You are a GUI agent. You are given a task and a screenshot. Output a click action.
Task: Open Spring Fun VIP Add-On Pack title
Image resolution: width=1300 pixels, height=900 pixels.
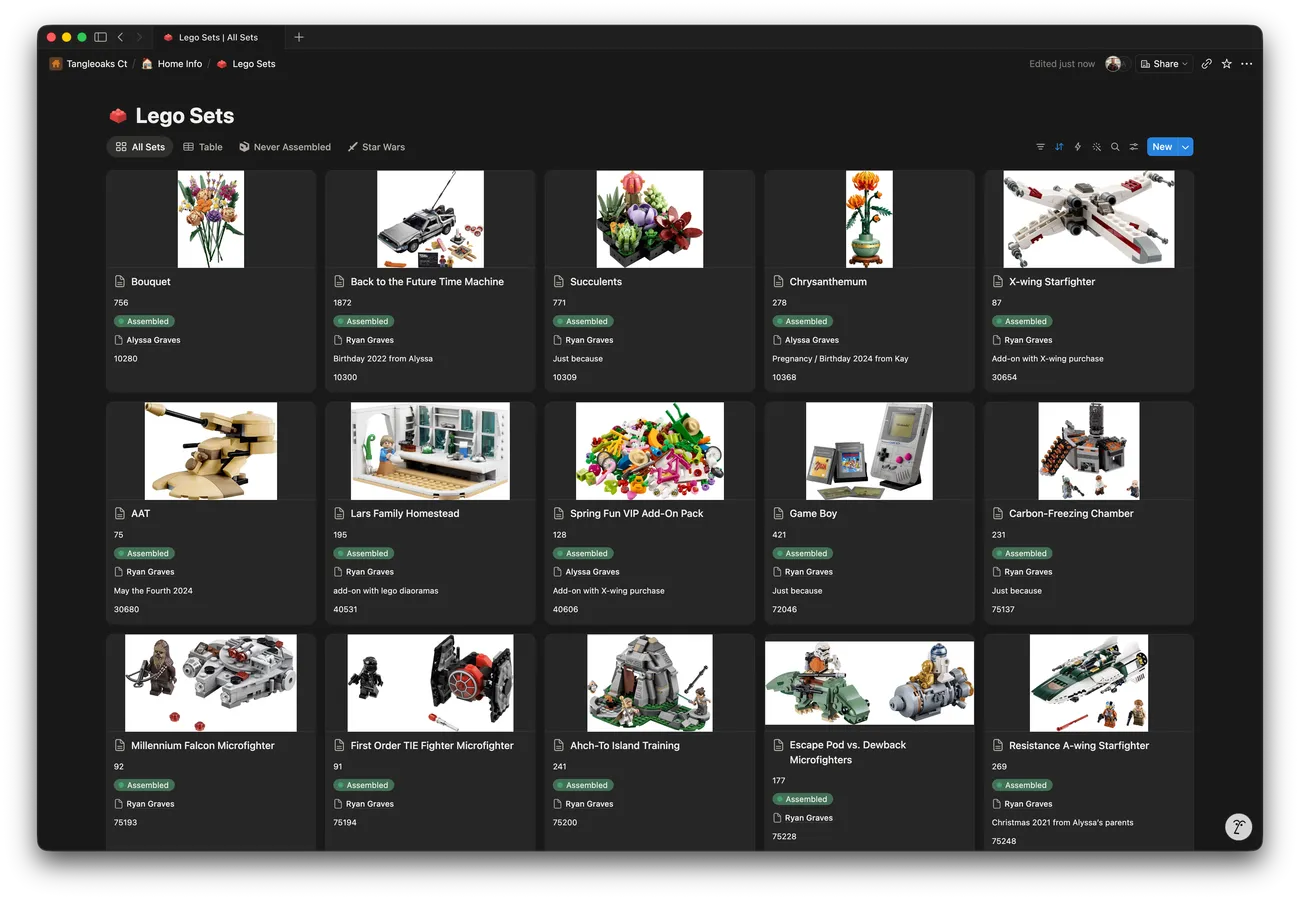[637, 514]
